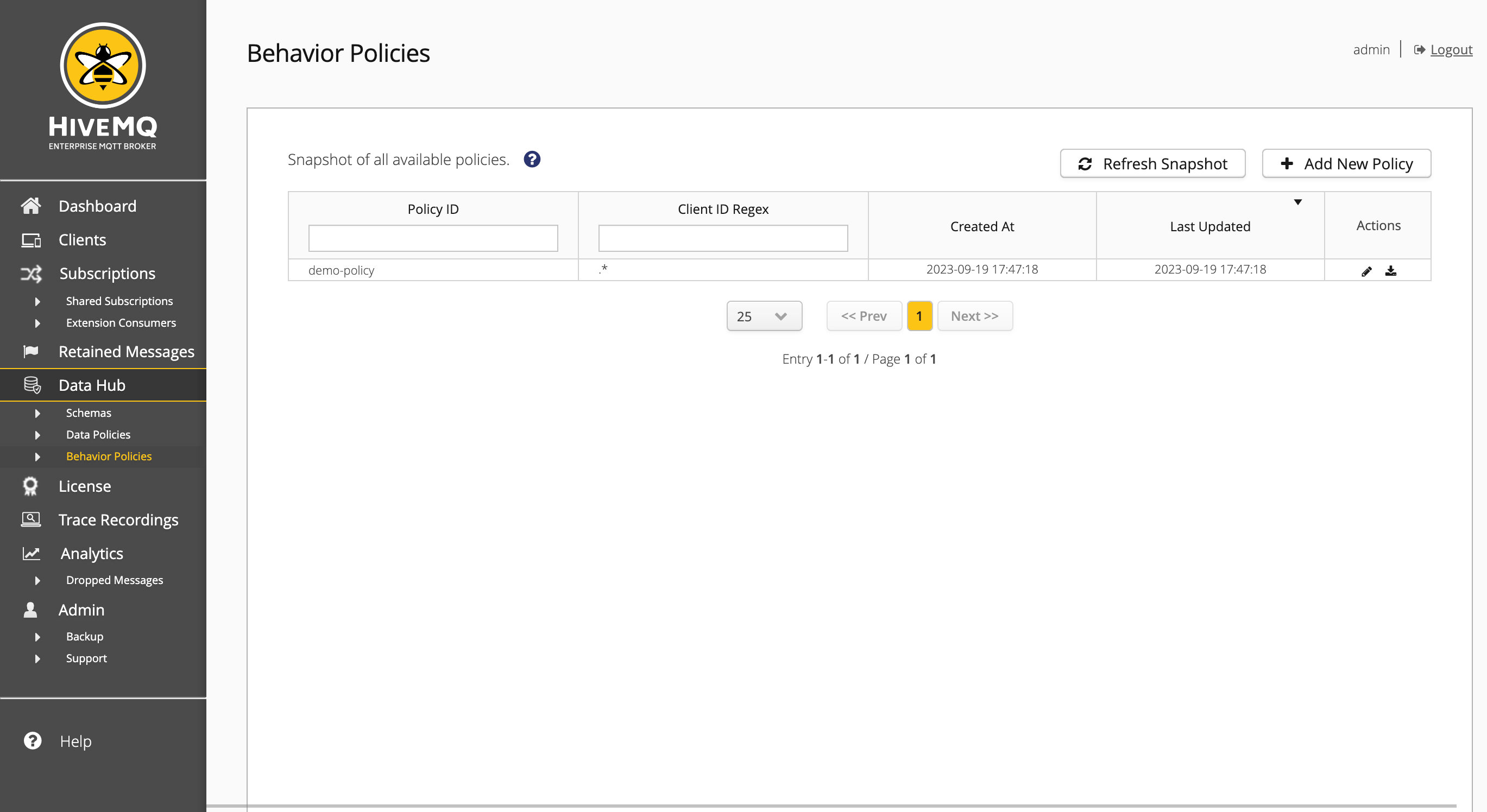
Task: Expand the Backup arrow
Action: 37,637
